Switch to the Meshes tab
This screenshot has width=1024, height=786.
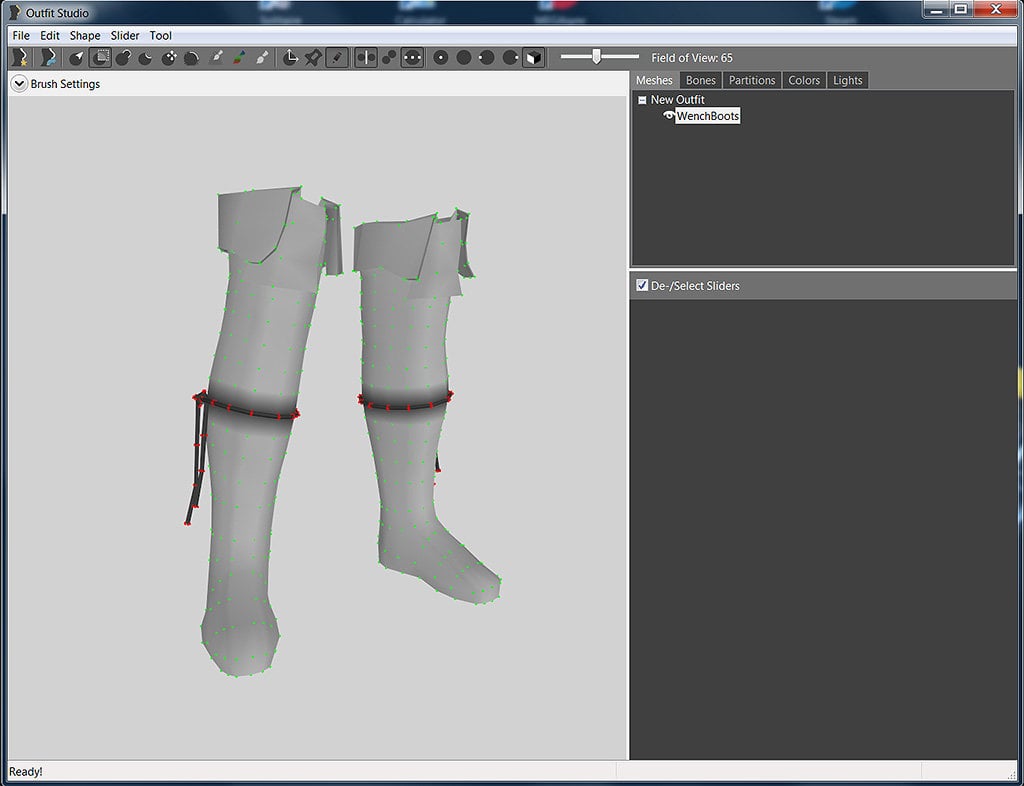[x=654, y=80]
